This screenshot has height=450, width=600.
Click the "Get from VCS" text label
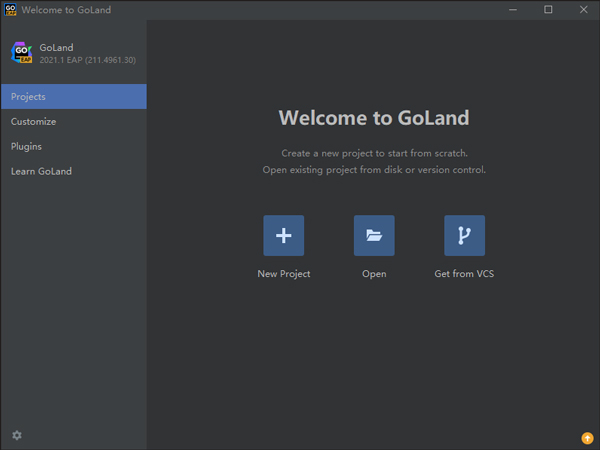tap(464, 274)
